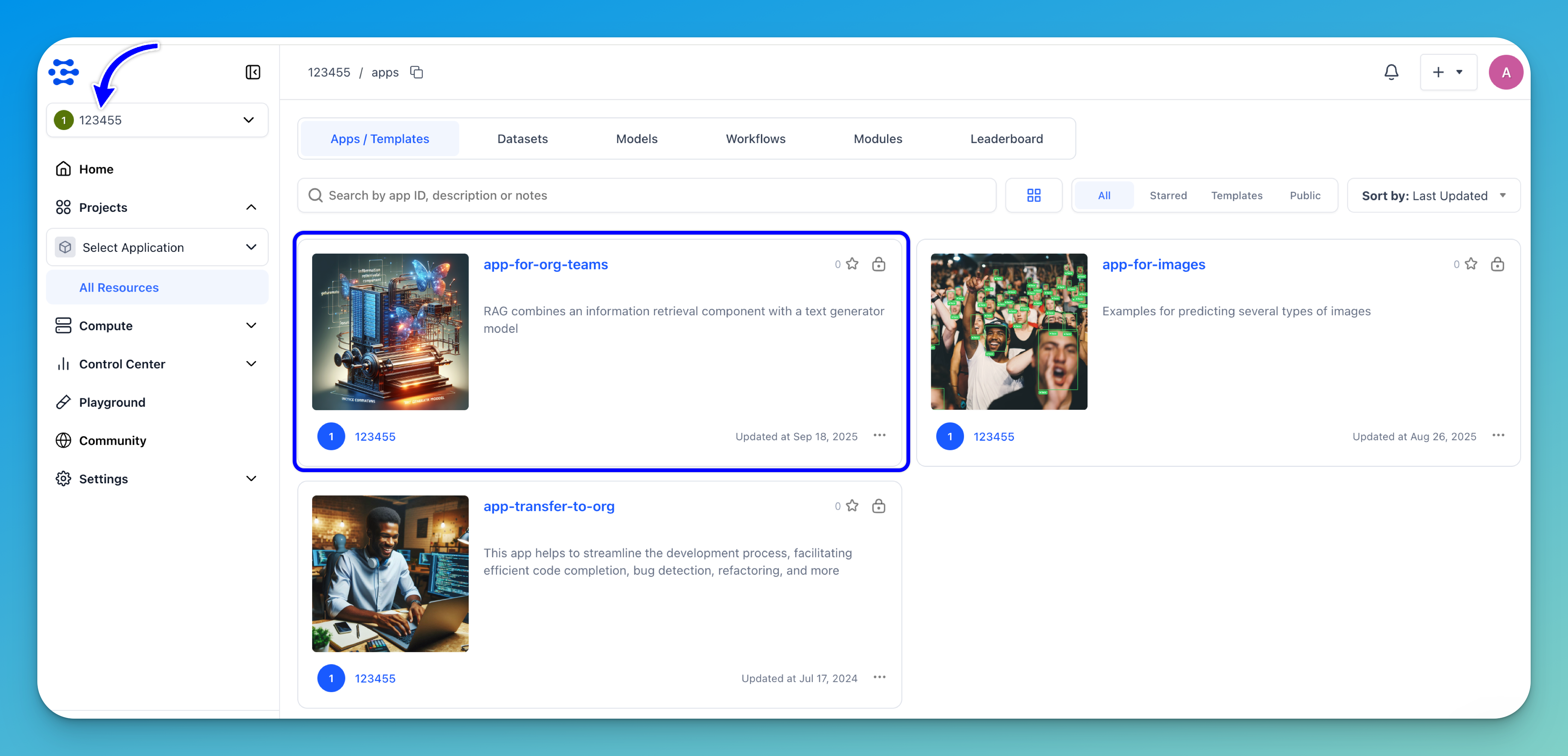Click apps in the breadcrumb
Image resolution: width=1568 pixels, height=756 pixels.
tap(385, 72)
